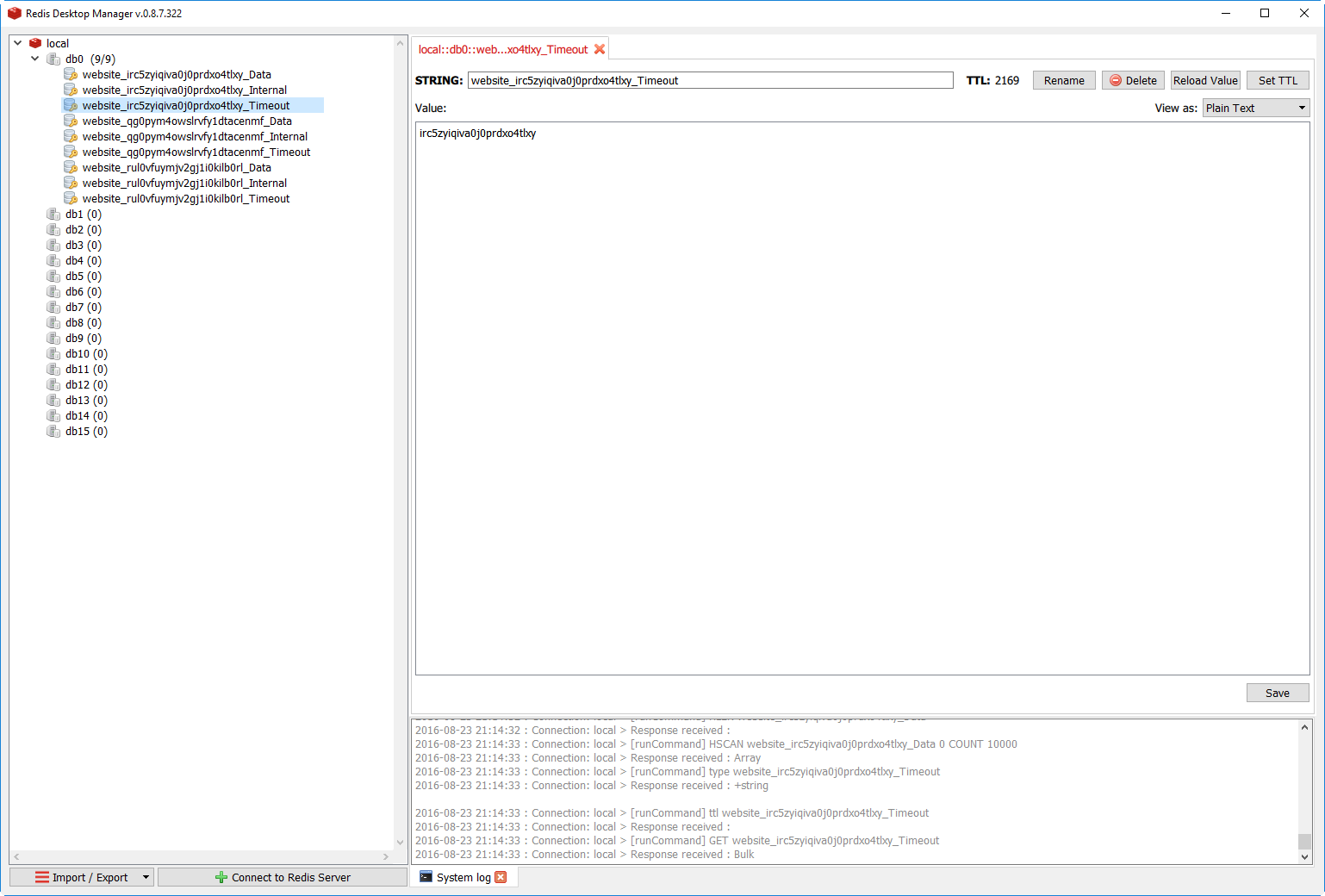The width and height of the screenshot is (1325, 896).
Task: Open the View as Plain Text dropdown
Action: [1256, 108]
